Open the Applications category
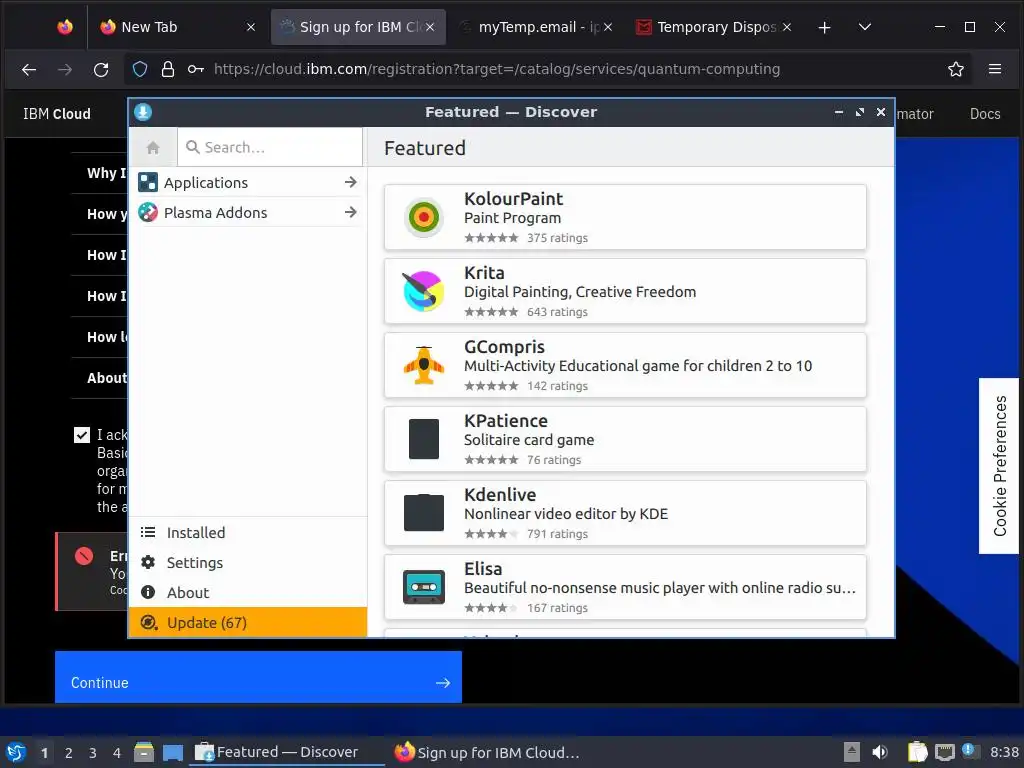Screen dimensions: 1024x768 (248, 183)
